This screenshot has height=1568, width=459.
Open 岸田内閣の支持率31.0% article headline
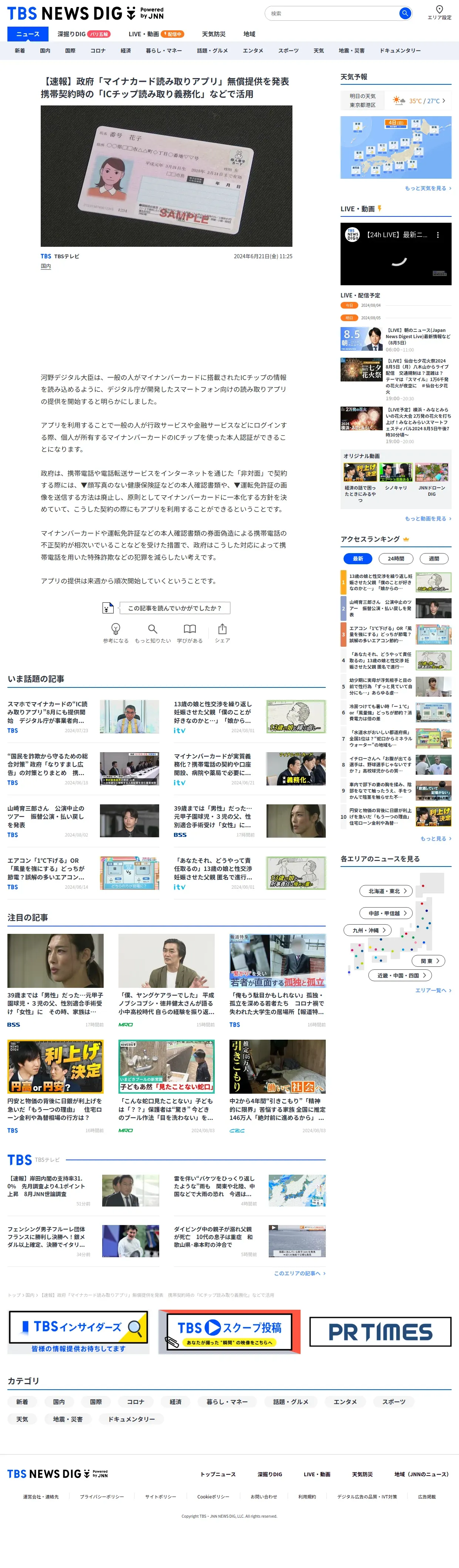pos(46,1186)
